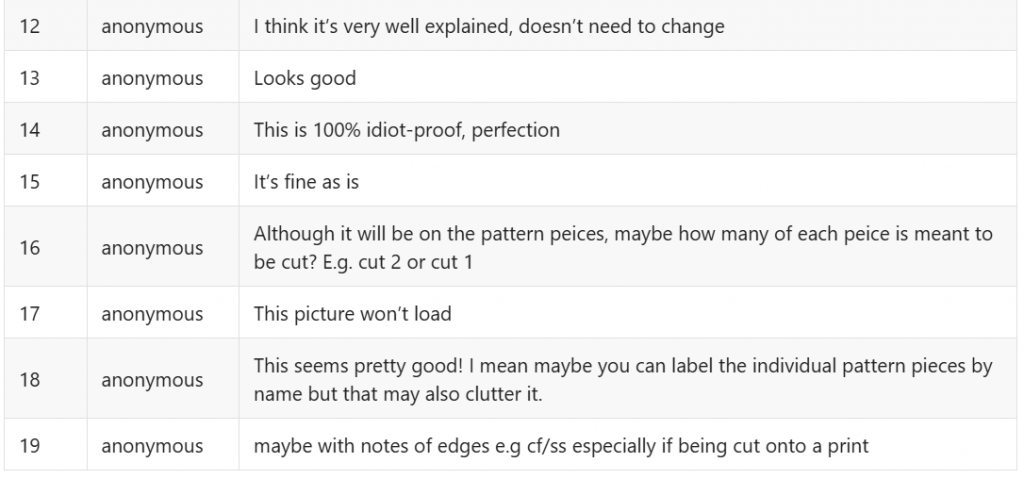Image resolution: width=1024 pixels, height=479 pixels.
Task: Click the row number 19 cell
Action: (x=29, y=446)
